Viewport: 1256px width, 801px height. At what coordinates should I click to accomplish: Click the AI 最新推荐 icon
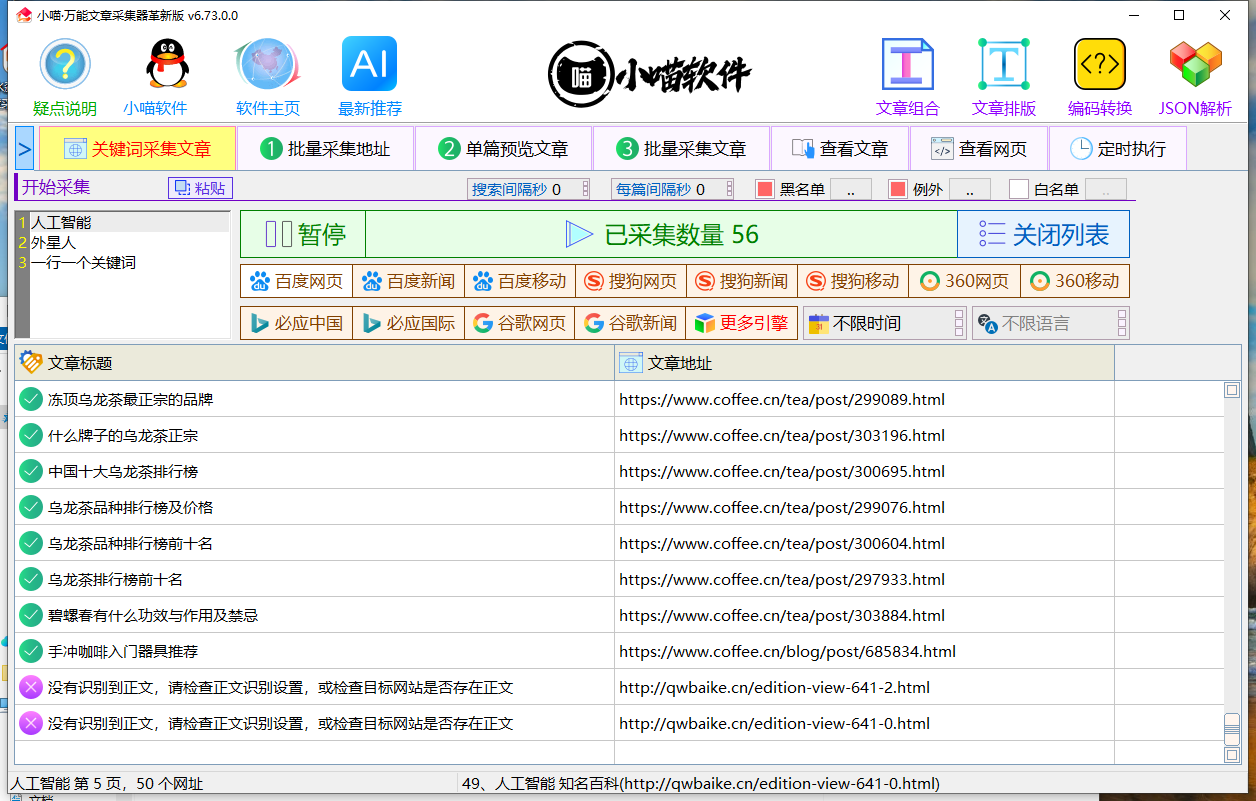pyautogui.click(x=369, y=65)
